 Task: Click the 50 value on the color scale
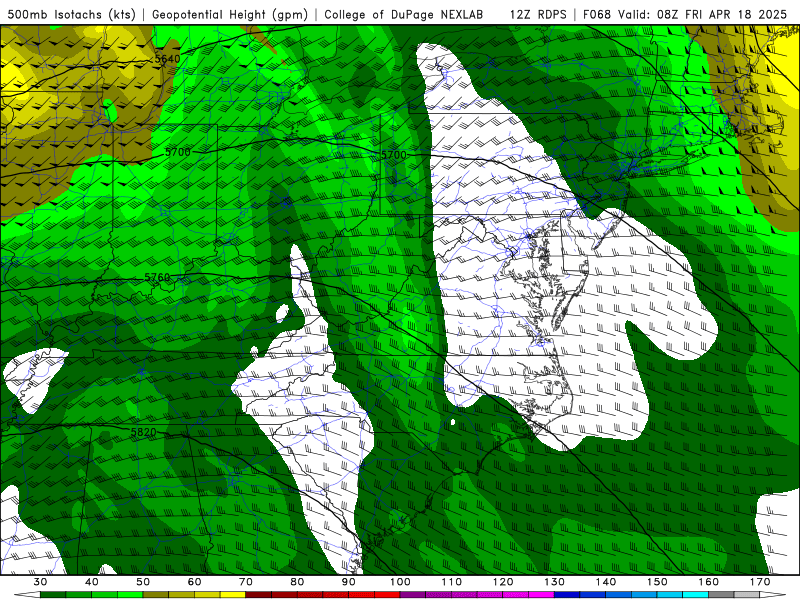143,582
